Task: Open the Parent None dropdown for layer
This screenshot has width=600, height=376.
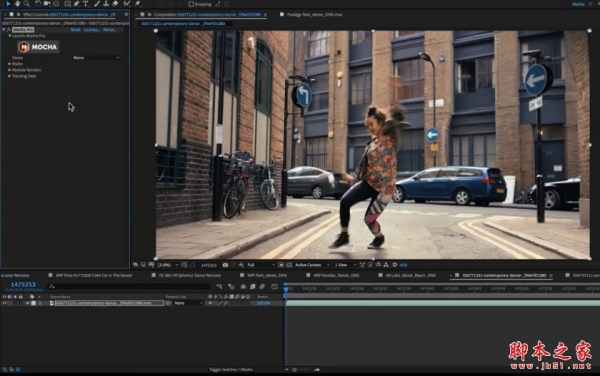Action: pyautogui.click(x=189, y=303)
